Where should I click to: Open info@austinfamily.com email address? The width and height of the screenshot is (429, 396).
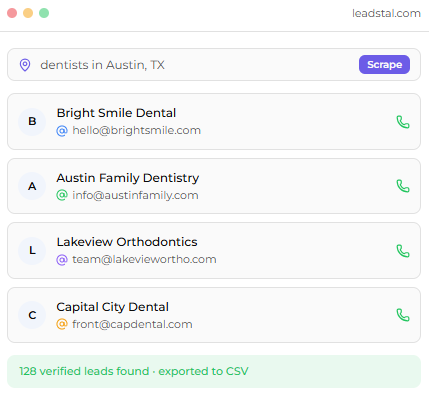click(x=135, y=195)
